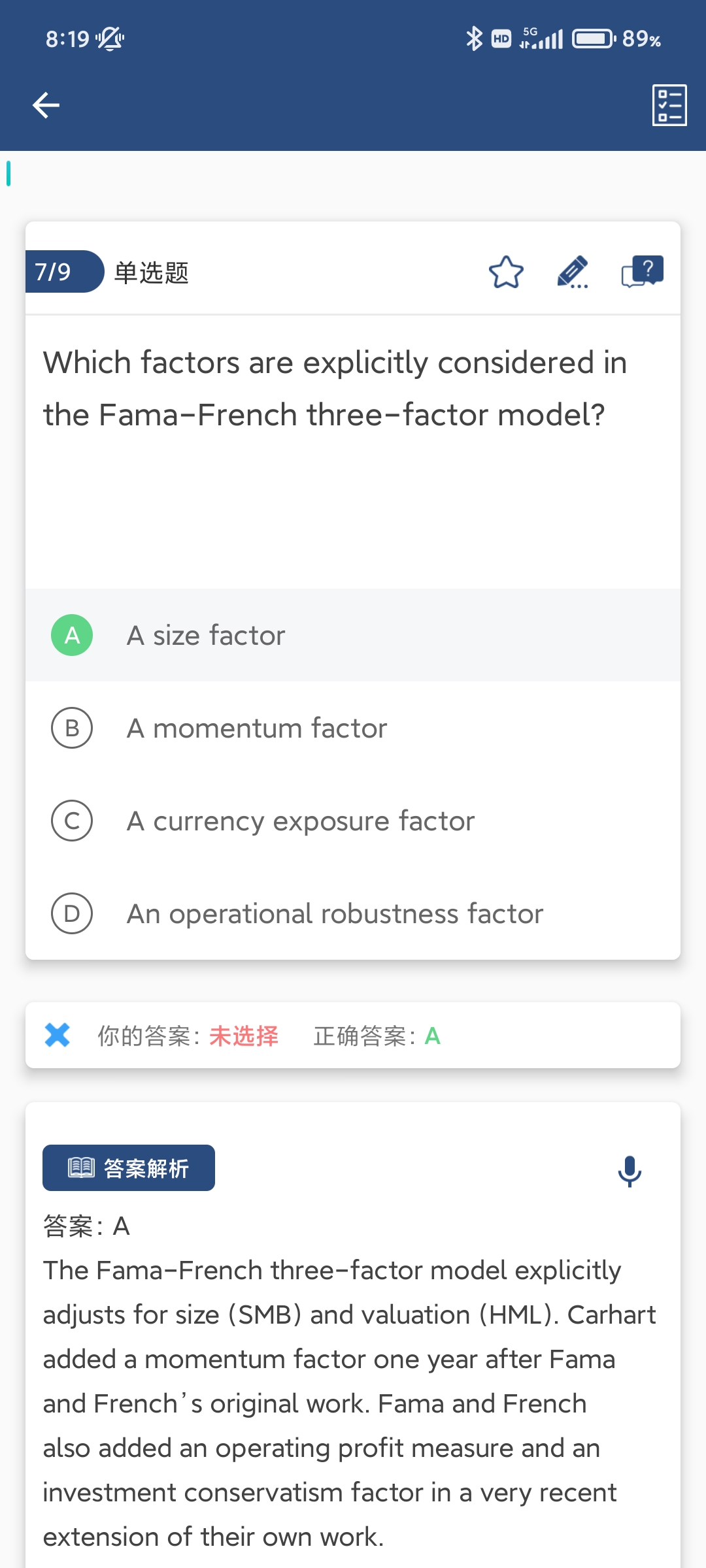Image resolution: width=706 pixels, height=1568 pixels.
Task: Tap the microphone icon in answer analysis
Action: pyautogui.click(x=630, y=1171)
